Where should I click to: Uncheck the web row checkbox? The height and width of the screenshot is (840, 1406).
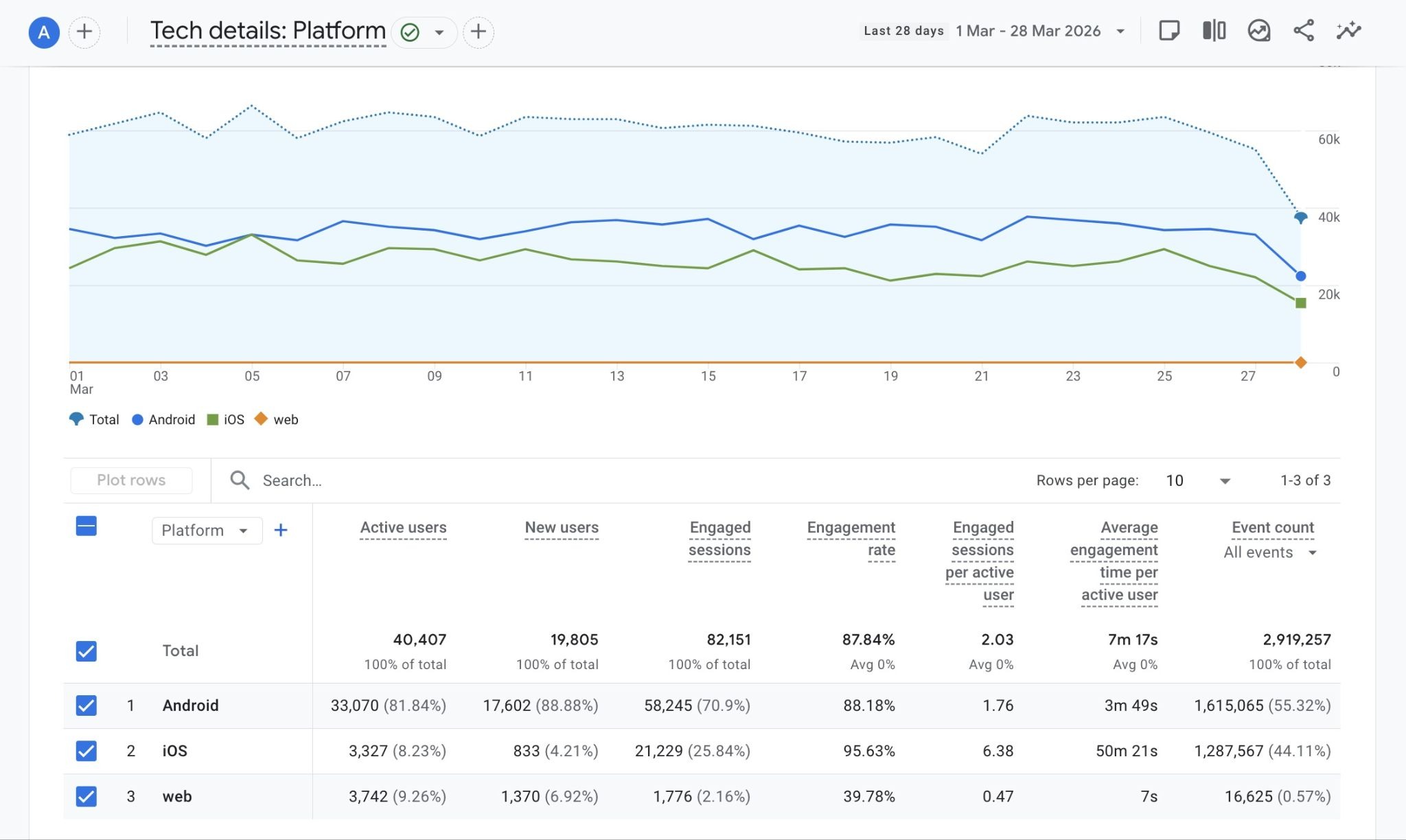click(x=86, y=797)
